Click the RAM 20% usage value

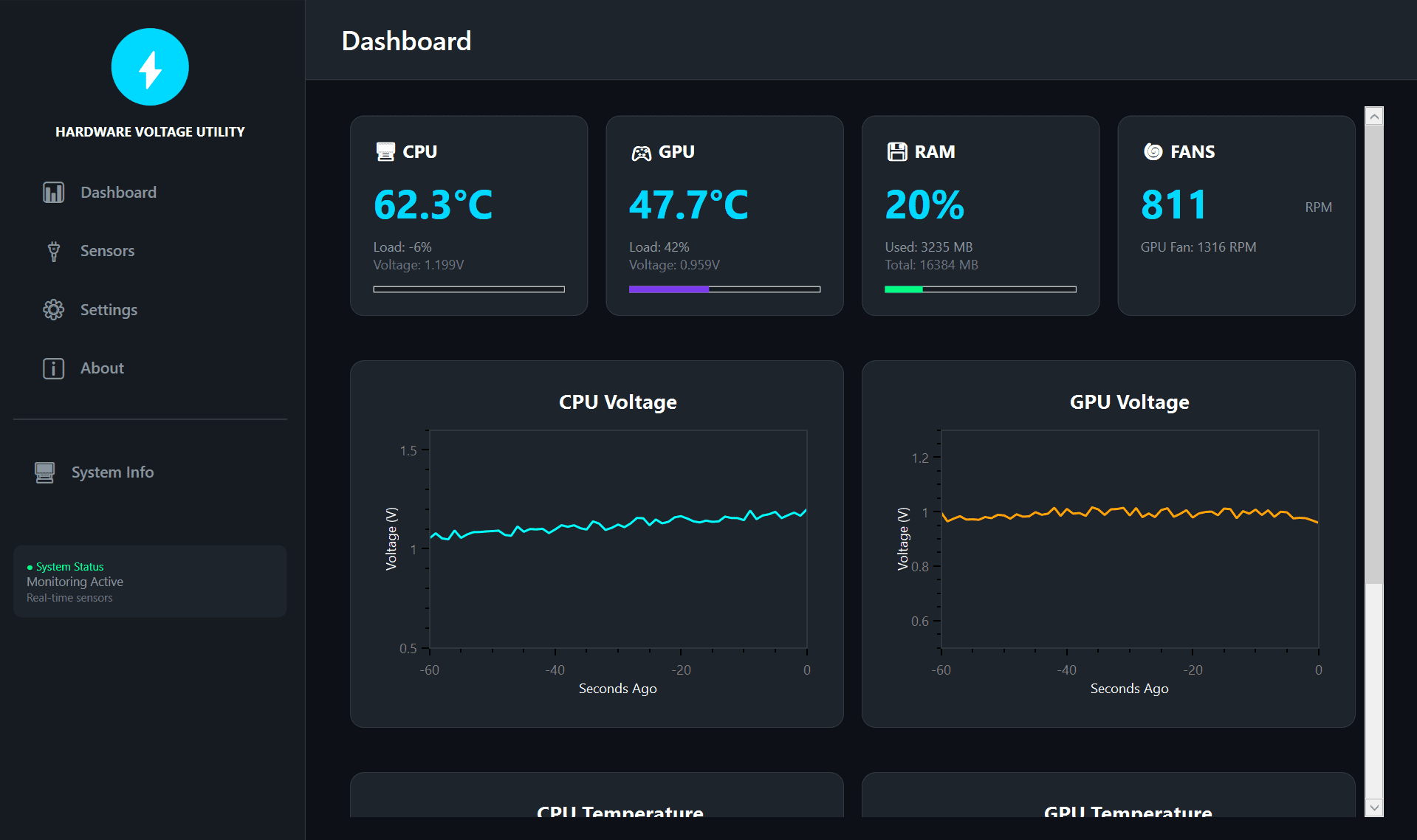pos(925,205)
